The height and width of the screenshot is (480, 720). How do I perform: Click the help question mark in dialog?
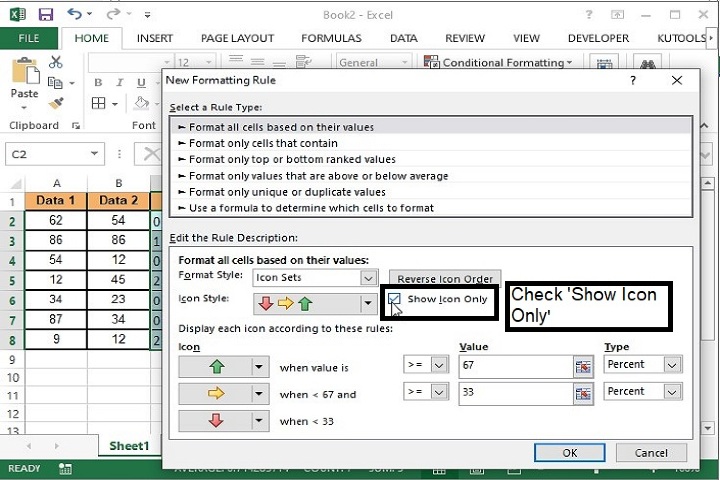(x=633, y=80)
